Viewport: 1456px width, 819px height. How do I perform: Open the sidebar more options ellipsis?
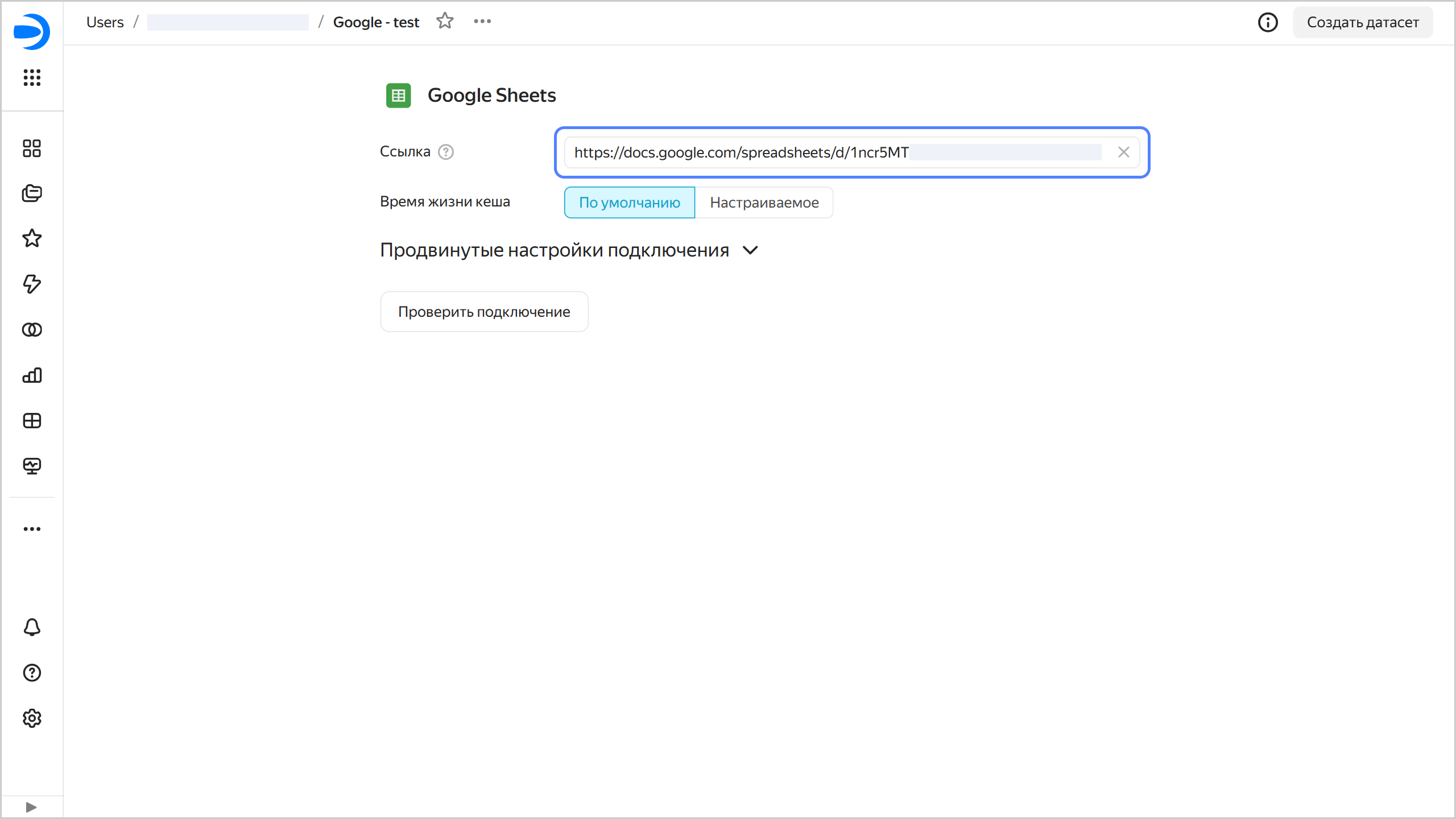[x=32, y=529]
